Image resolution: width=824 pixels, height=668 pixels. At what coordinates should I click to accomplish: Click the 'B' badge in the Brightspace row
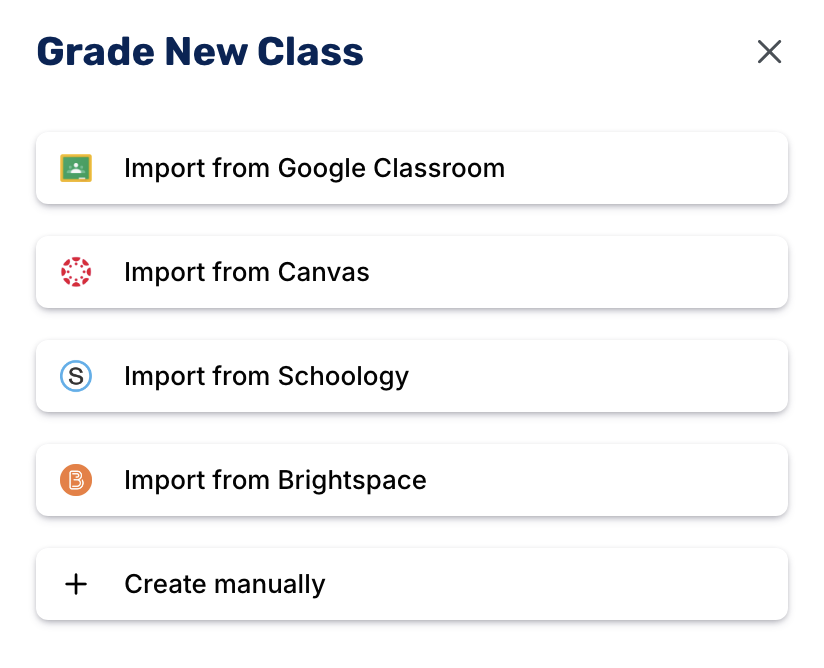(76, 480)
